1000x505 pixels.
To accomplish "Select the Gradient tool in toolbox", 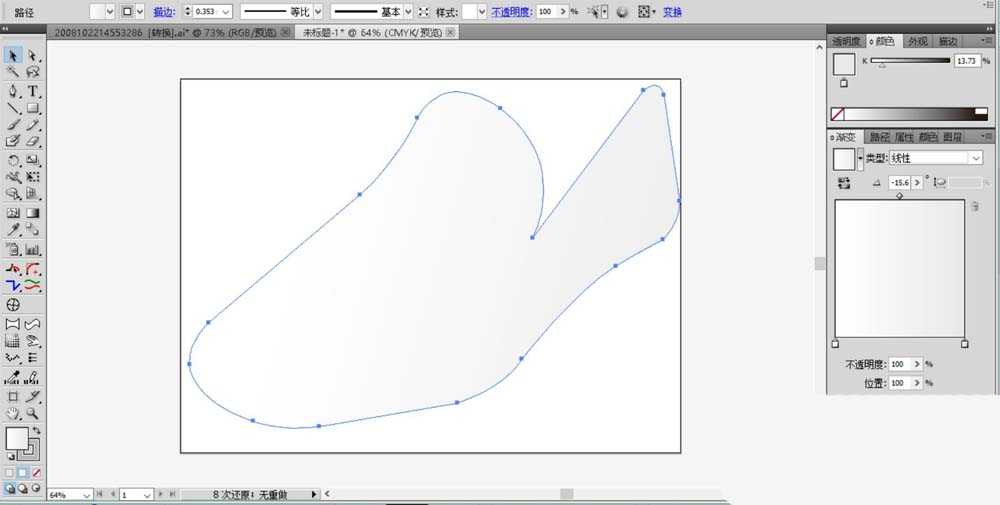I will click(33, 213).
